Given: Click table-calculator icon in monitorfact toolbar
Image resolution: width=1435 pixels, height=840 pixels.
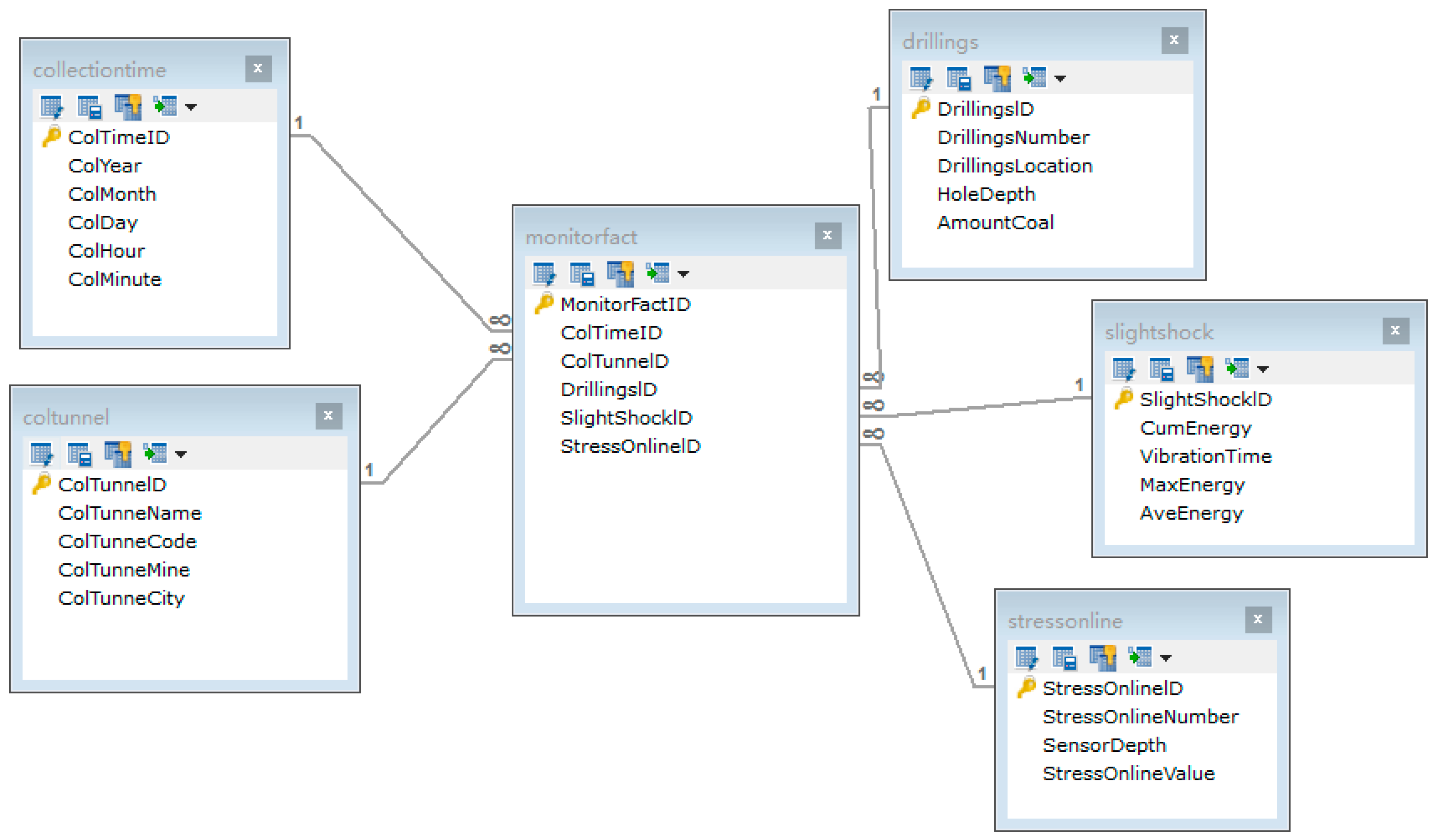Looking at the screenshot, I should point(582,274).
